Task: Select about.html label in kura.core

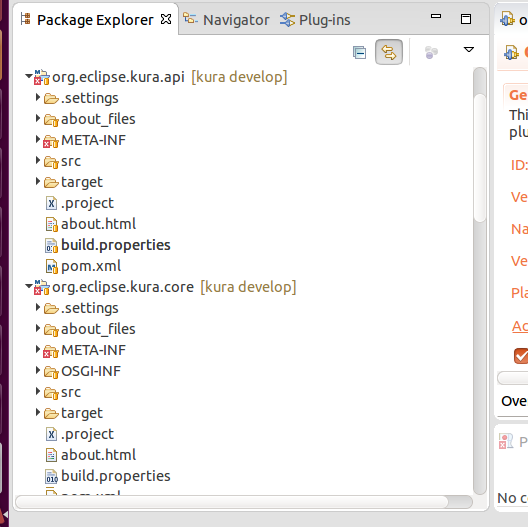Action: pos(98,455)
